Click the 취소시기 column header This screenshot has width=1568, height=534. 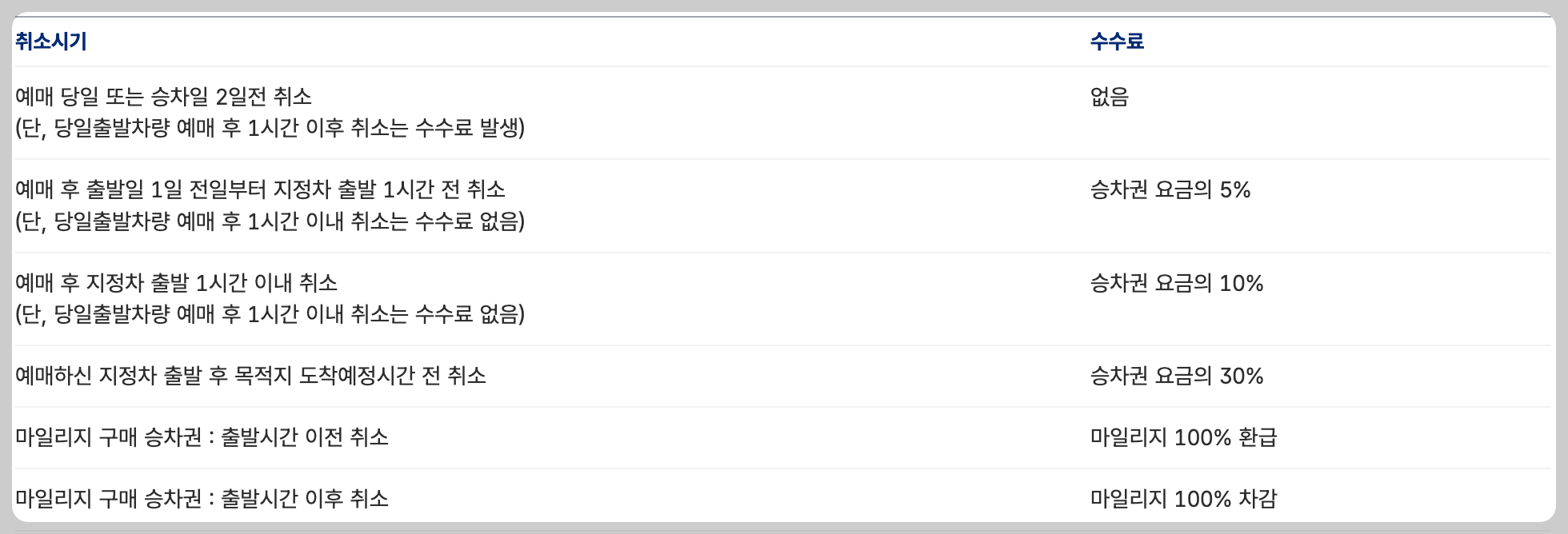[51, 42]
